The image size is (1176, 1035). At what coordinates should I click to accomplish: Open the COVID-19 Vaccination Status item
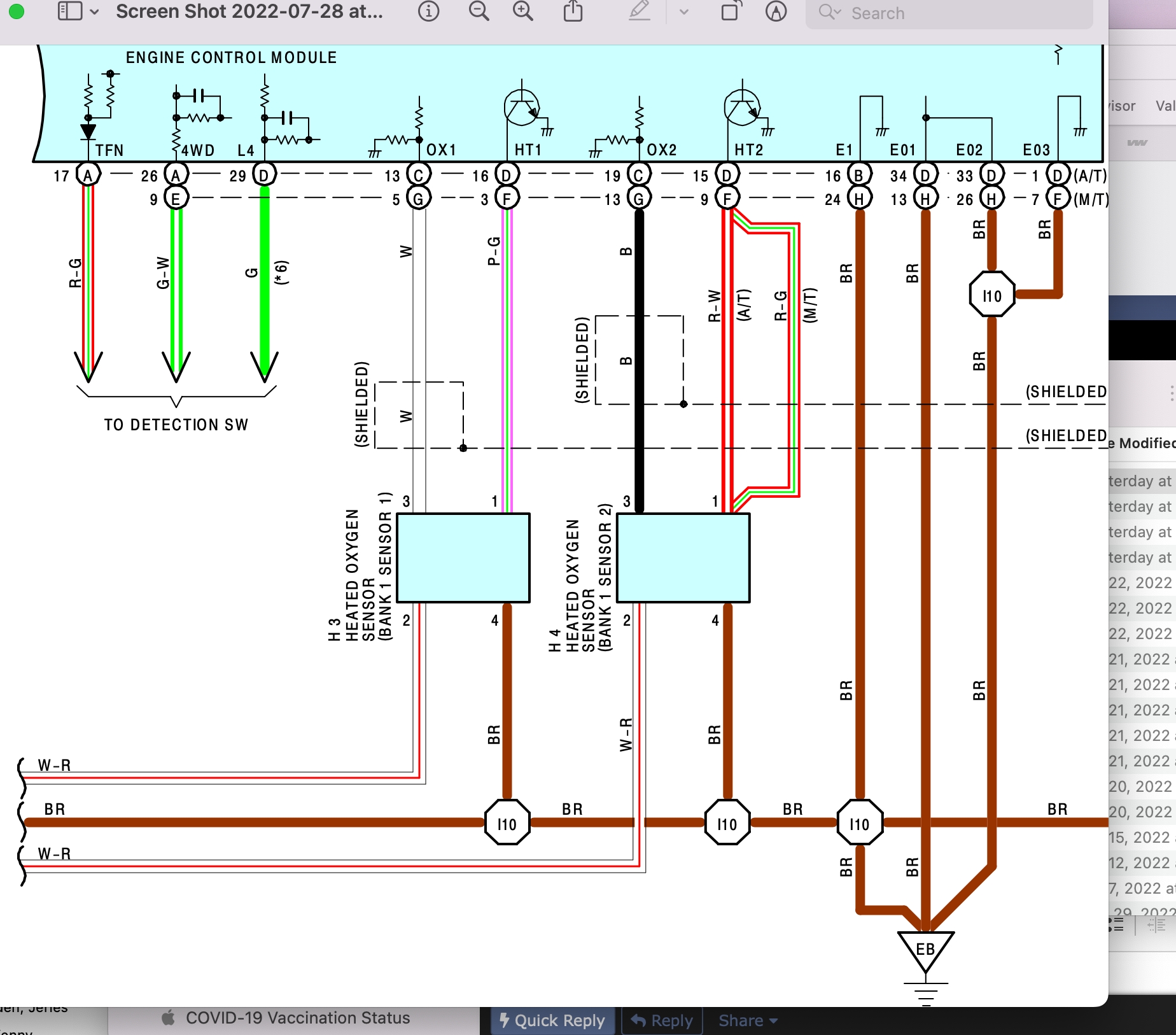point(297,1018)
